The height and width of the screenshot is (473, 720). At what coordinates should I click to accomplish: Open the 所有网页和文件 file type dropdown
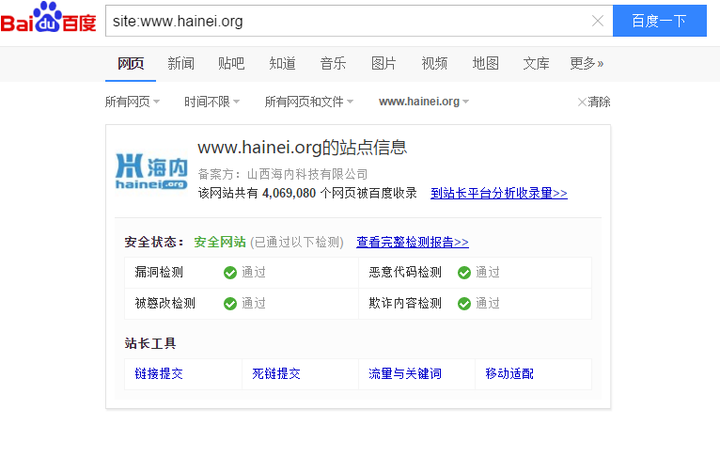pos(309,101)
